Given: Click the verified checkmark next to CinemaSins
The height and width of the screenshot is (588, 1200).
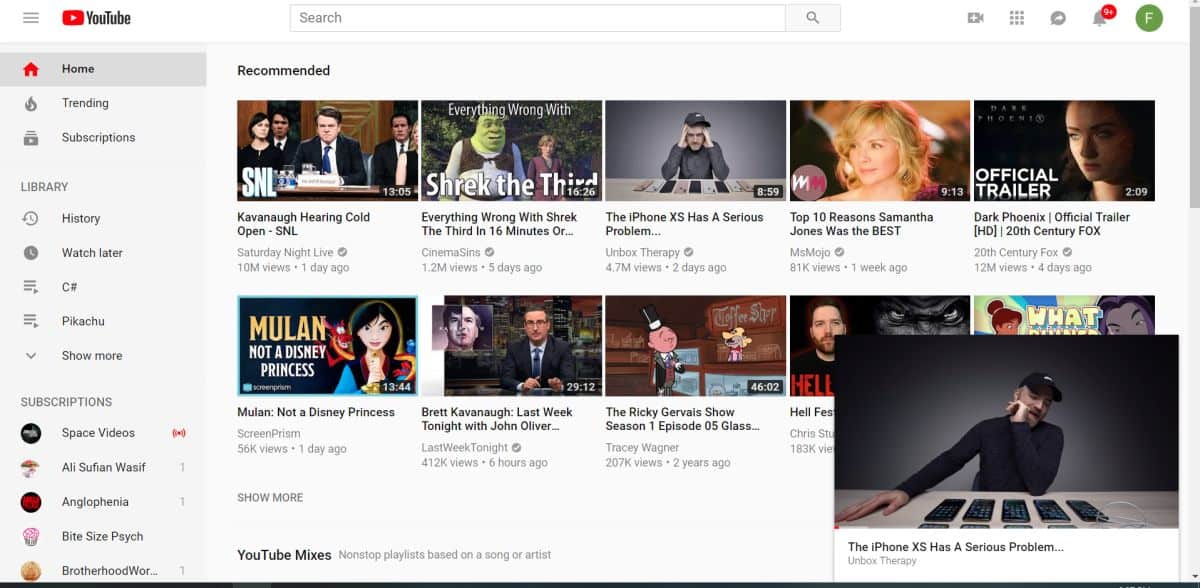Looking at the screenshot, I should 488,252.
